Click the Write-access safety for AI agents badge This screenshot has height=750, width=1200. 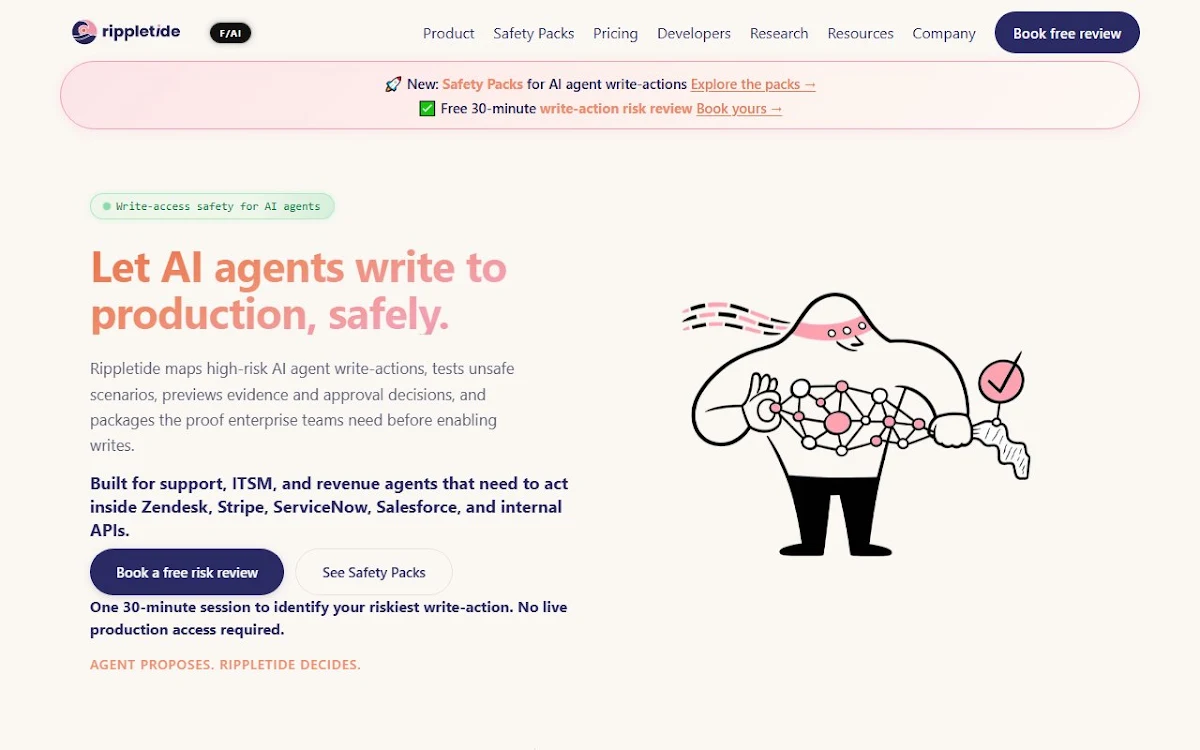(212, 206)
